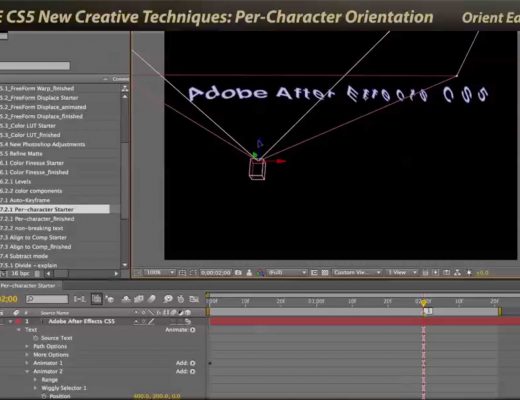Open Add menu for Animator 2
This screenshot has height=400, width=520.
click(x=193, y=371)
